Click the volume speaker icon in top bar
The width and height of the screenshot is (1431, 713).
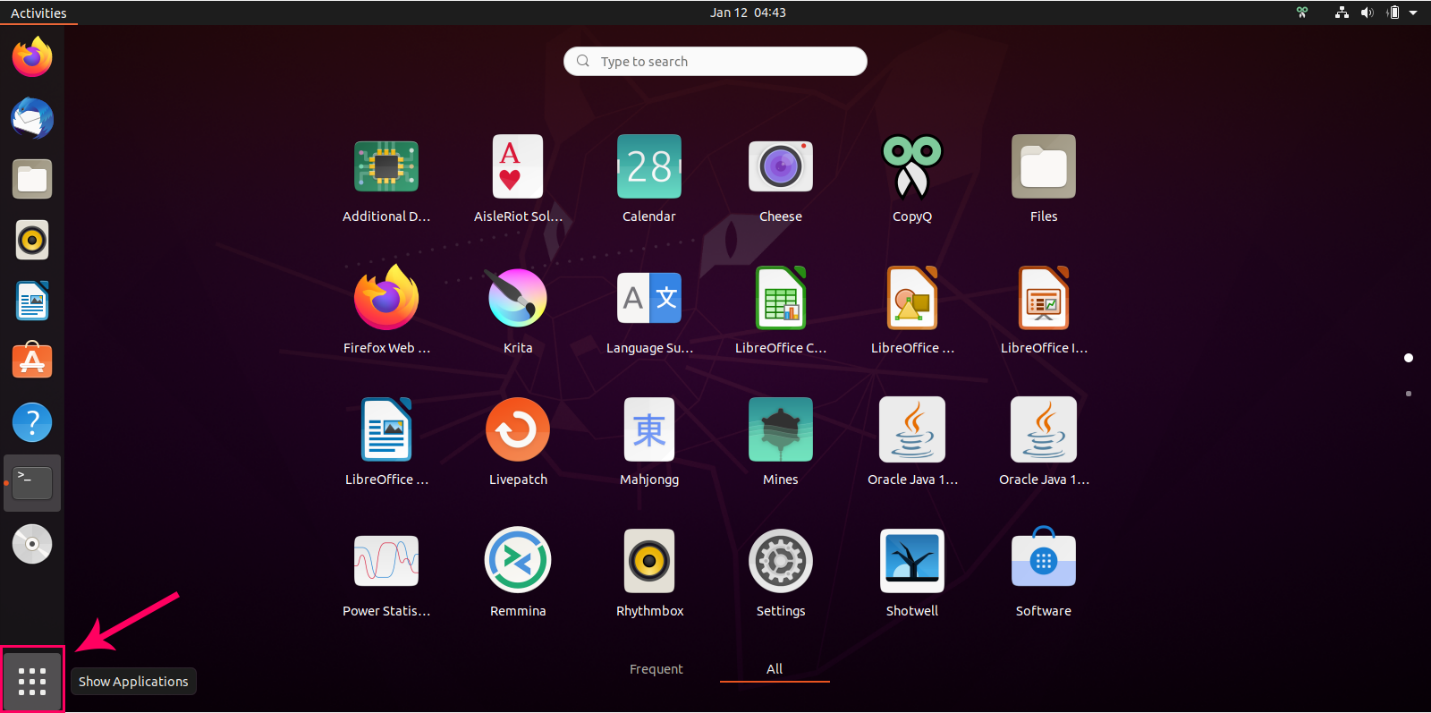(x=1367, y=13)
